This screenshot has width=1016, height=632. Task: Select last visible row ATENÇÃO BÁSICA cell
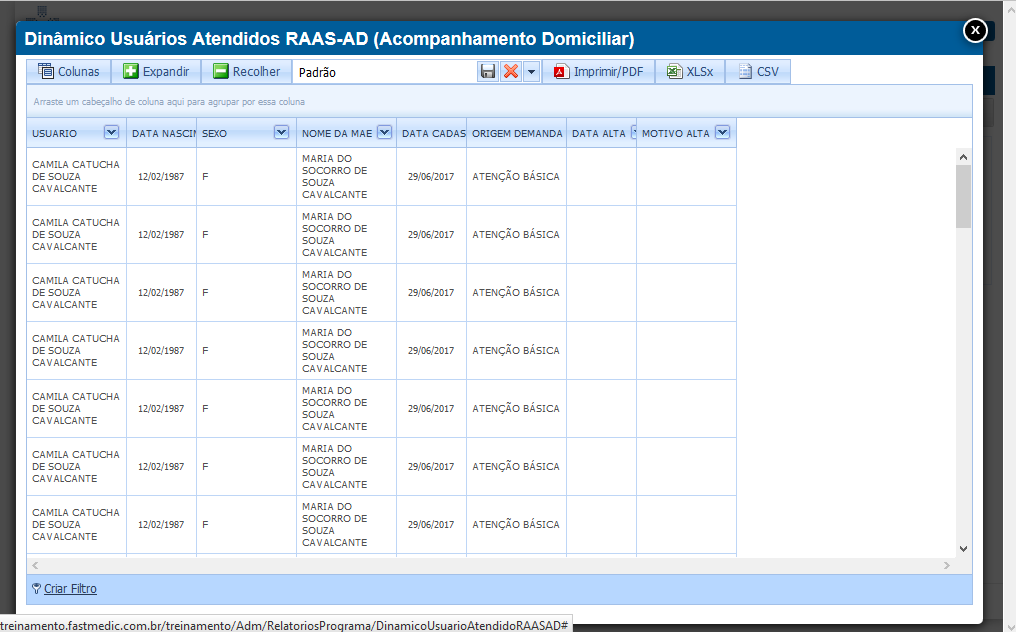coord(516,524)
